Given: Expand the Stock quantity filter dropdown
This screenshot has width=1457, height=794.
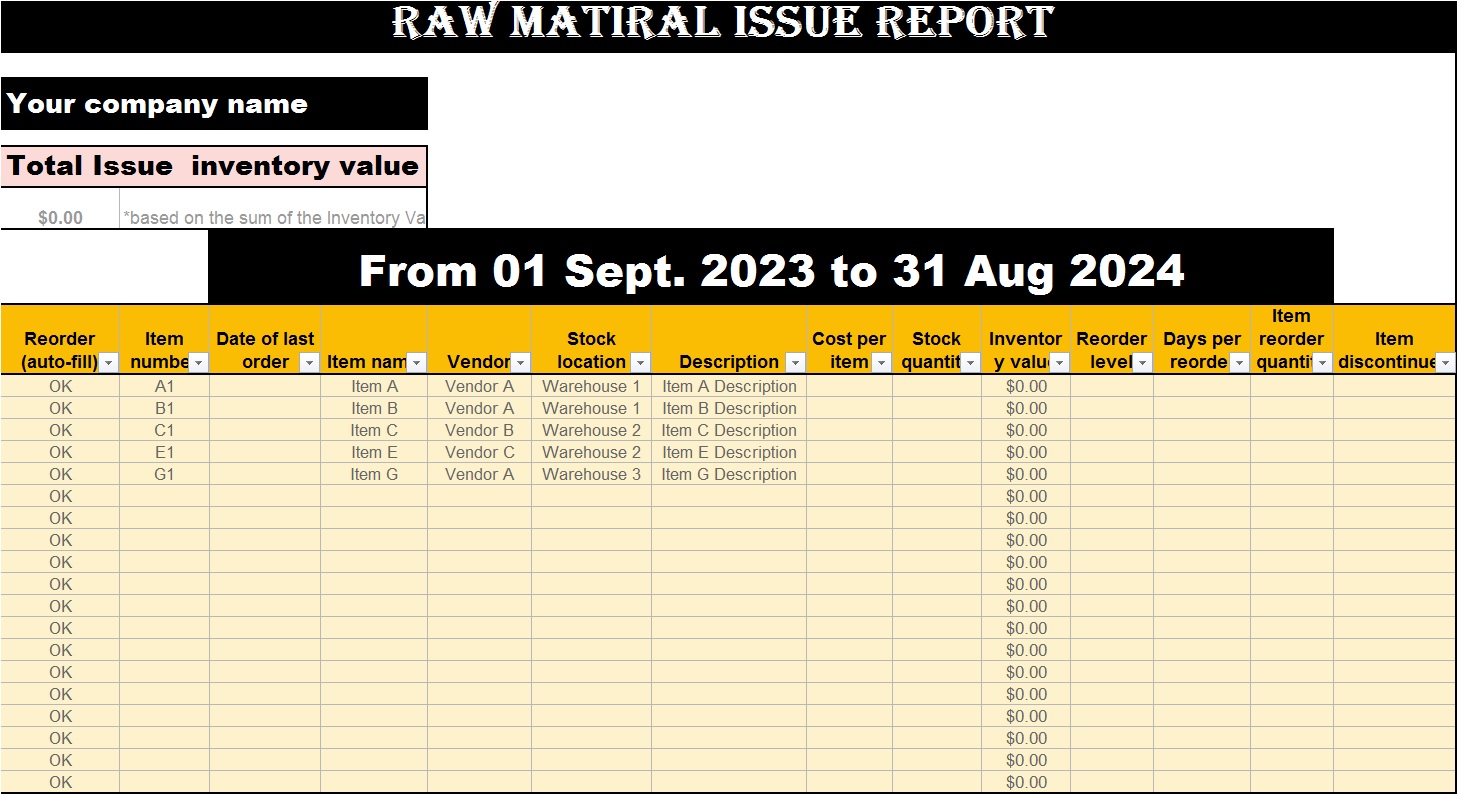Looking at the screenshot, I should (971, 363).
